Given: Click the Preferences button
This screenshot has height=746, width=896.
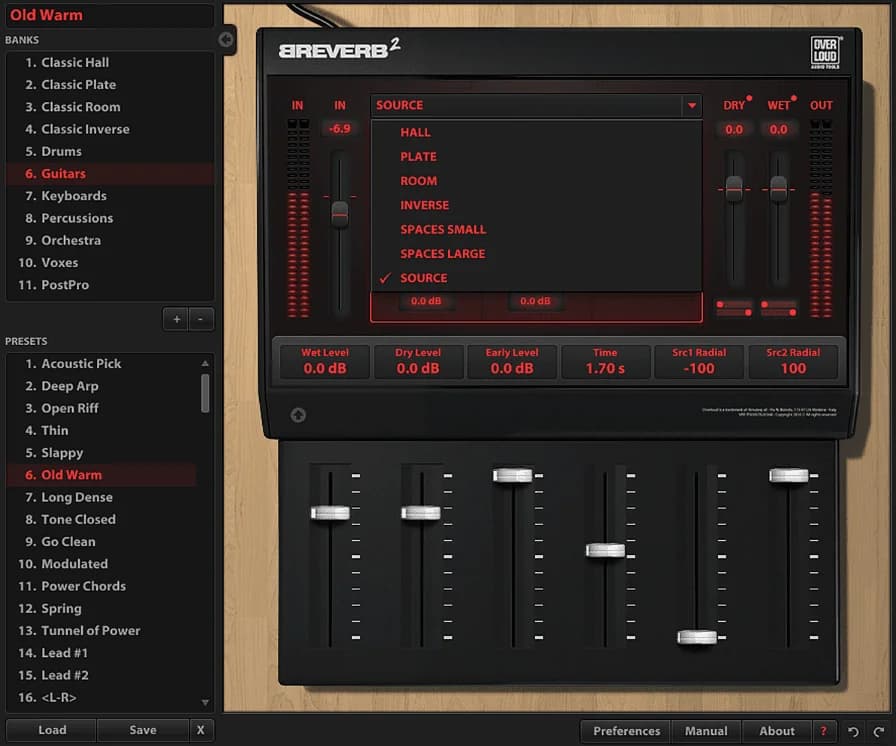Looking at the screenshot, I should pos(626,731).
